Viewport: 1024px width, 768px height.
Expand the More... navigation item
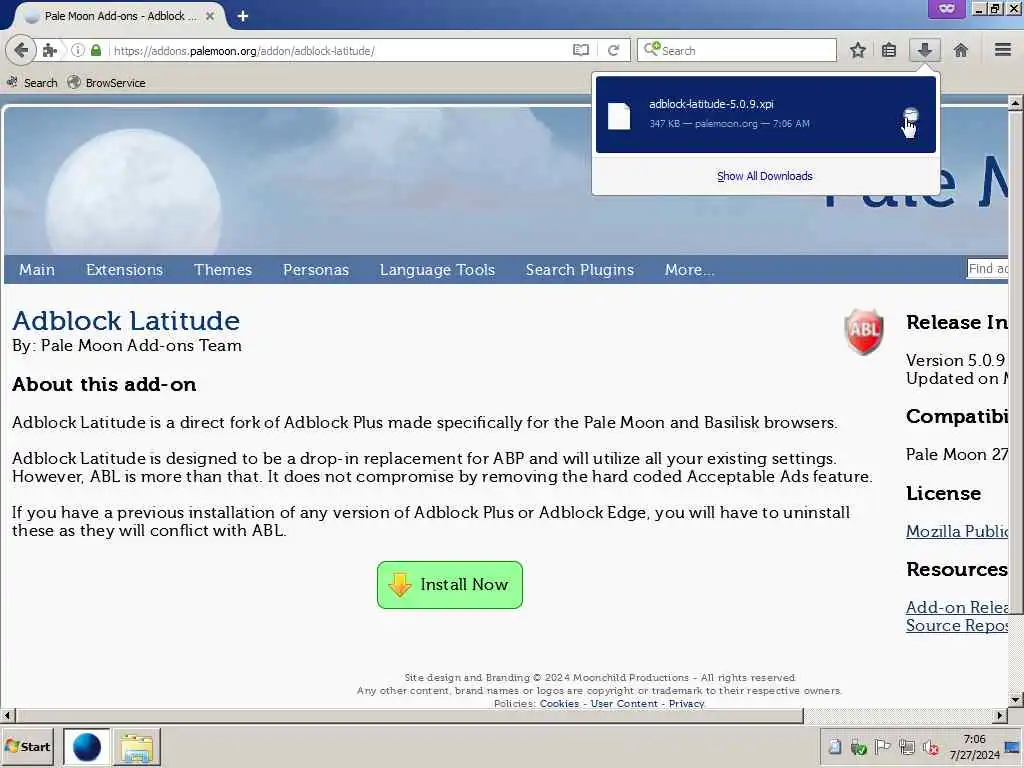click(689, 270)
